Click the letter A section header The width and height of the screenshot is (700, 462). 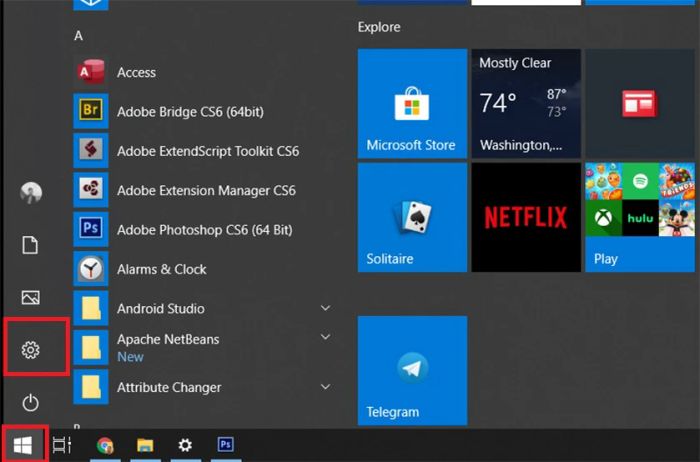click(x=79, y=36)
